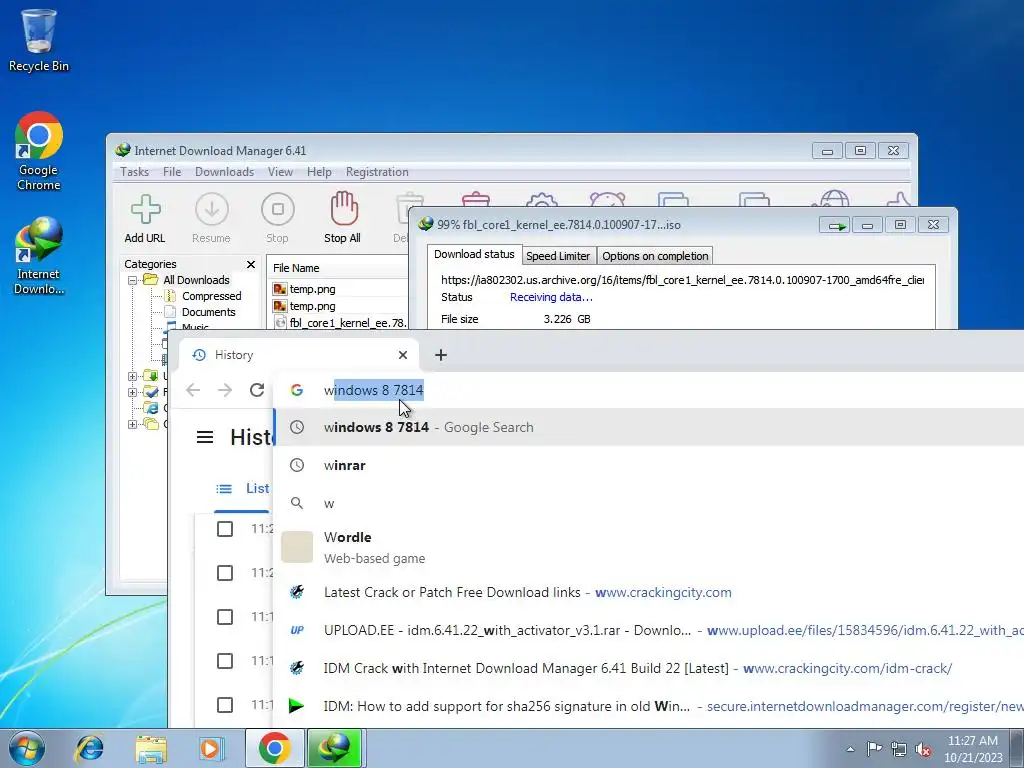This screenshot has width=1024, height=768.
Task: Click the Chrome address bar text
Action: (374, 390)
